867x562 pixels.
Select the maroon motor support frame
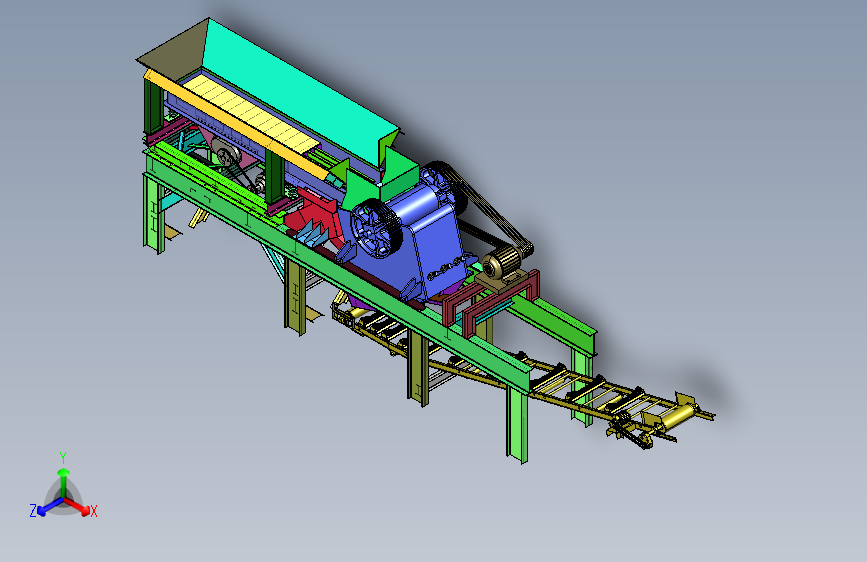tap(490, 301)
